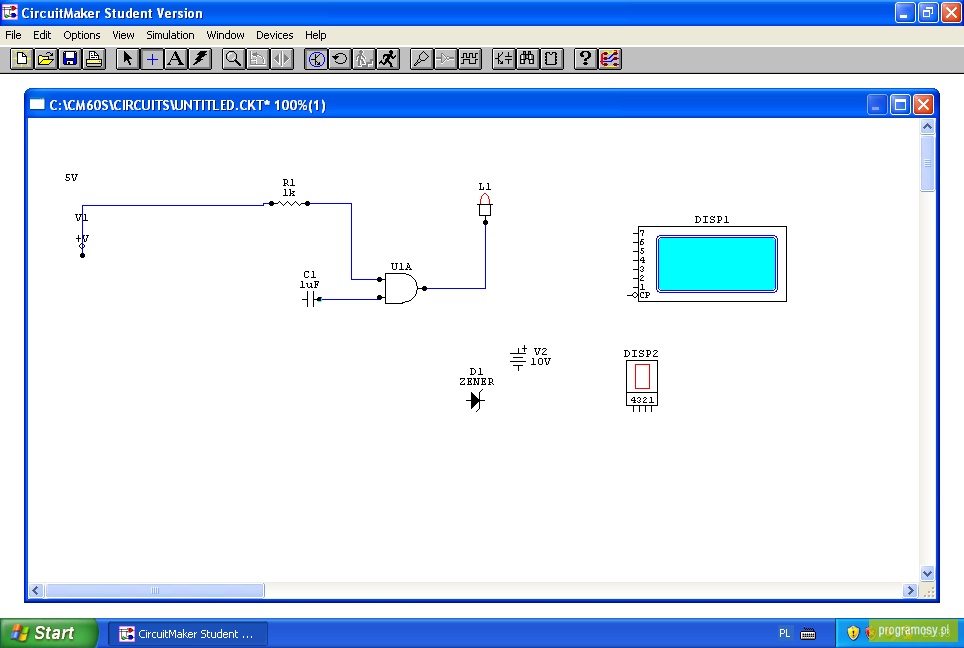Select the V2 10V battery symbol
This screenshot has width=964, height=648.
tap(518, 358)
